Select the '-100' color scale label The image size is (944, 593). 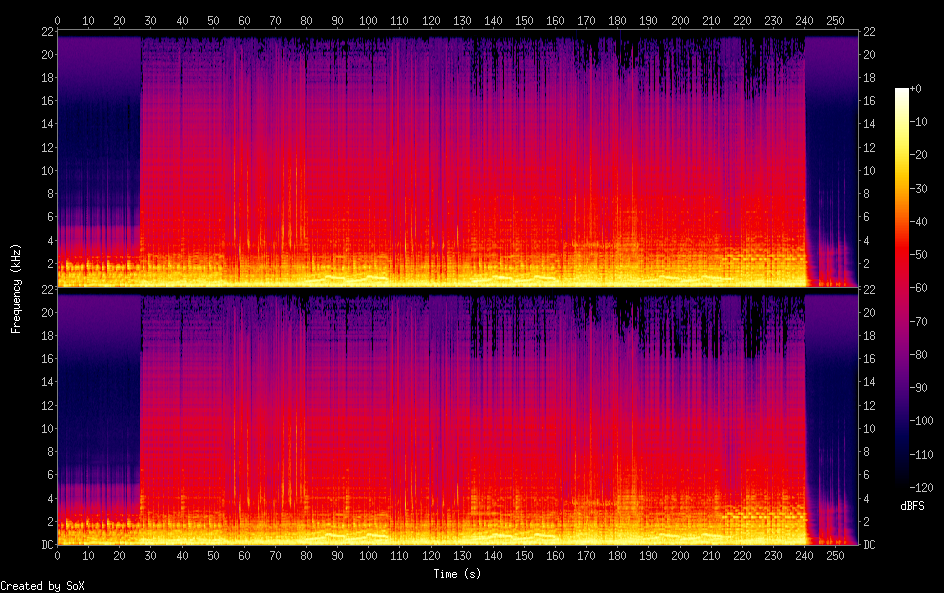(x=921, y=421)
